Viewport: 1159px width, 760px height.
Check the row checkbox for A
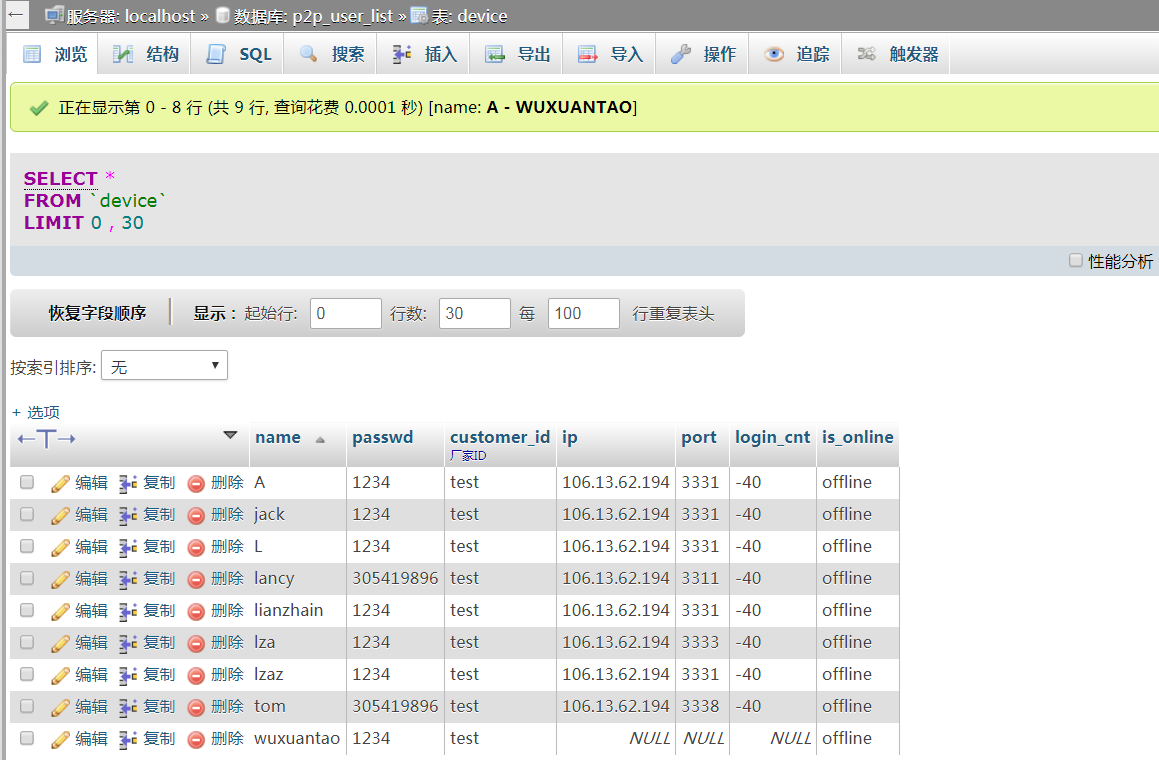click(27, 482)
